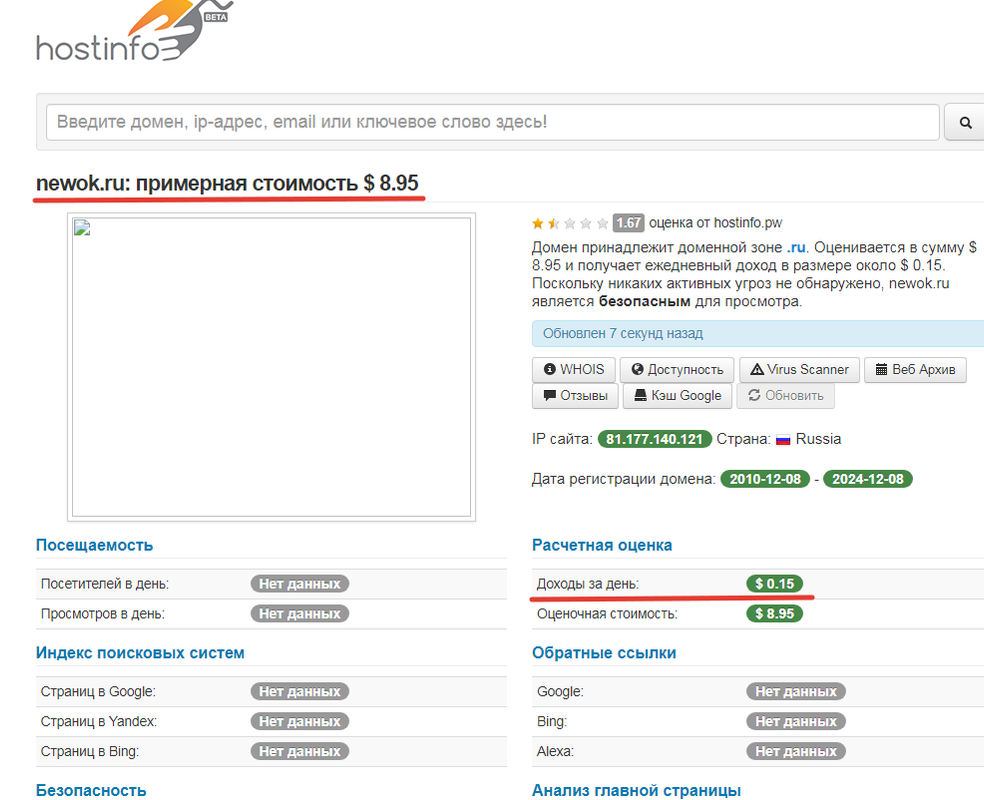Click the star rating icons
The width and height of the screenshot is (984, 800).
click(570, 223)
